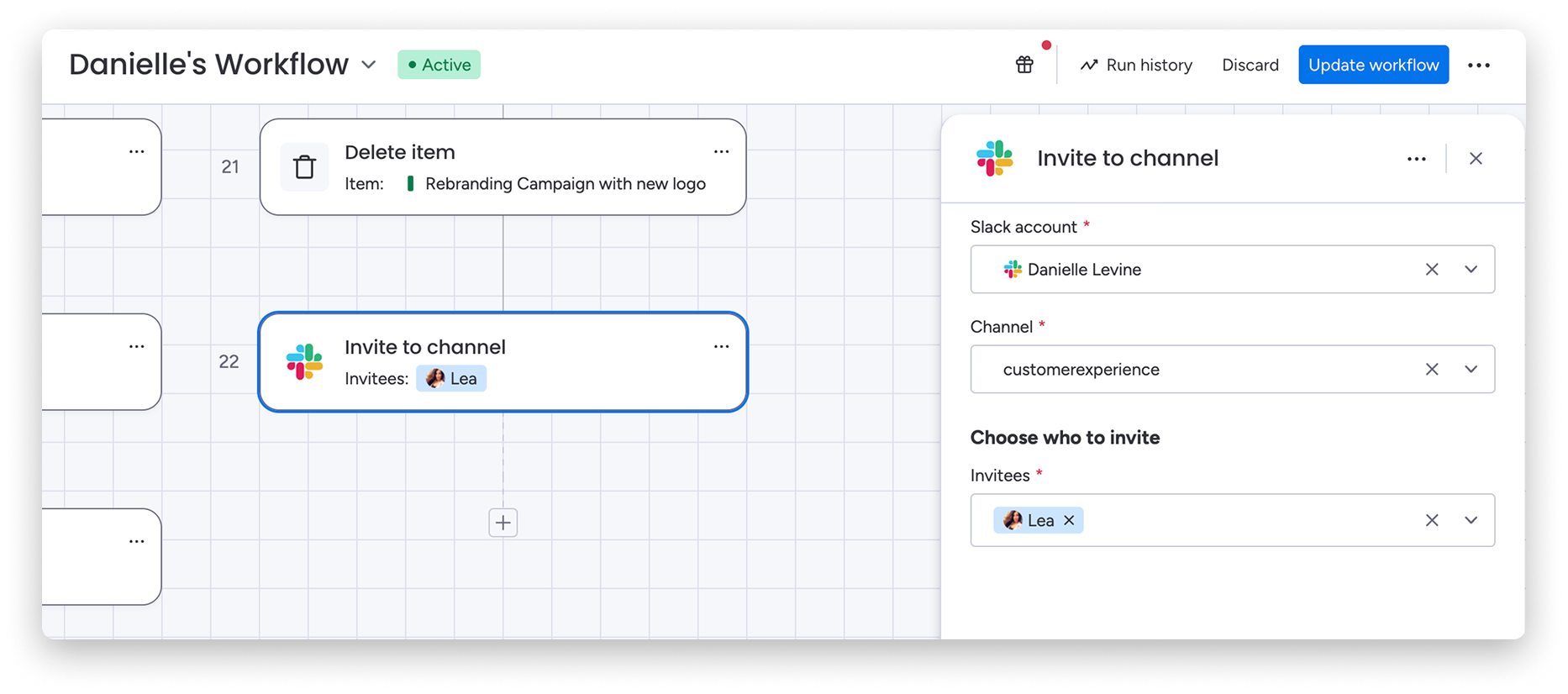Click the Slack icon on step 22 card
This screenshot has height=694, width=1568.
[x=304, y=361]
